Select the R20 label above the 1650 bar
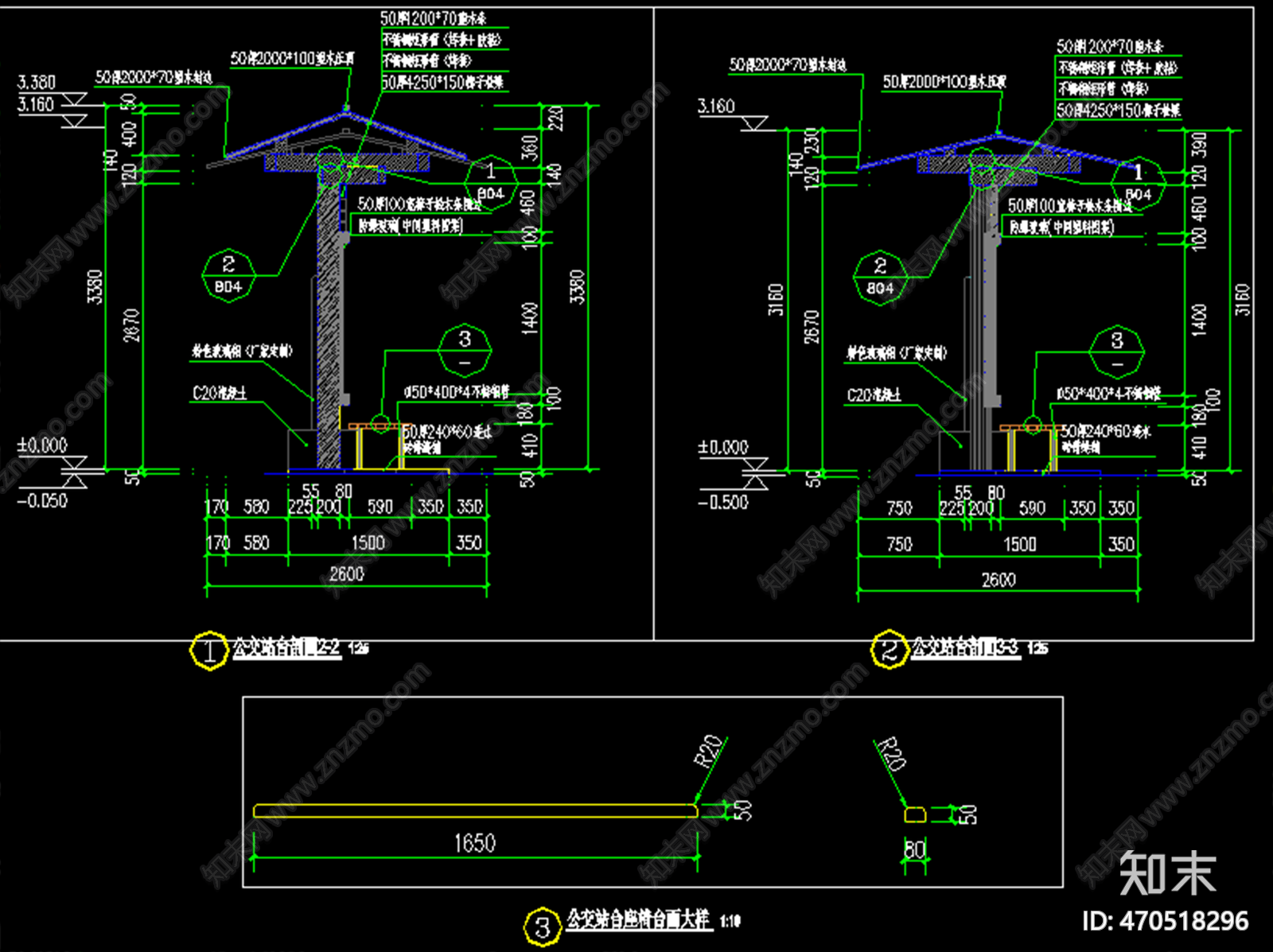Viewport: 1273px width, 952px height. pyautogui.click(x=709, y=751)
